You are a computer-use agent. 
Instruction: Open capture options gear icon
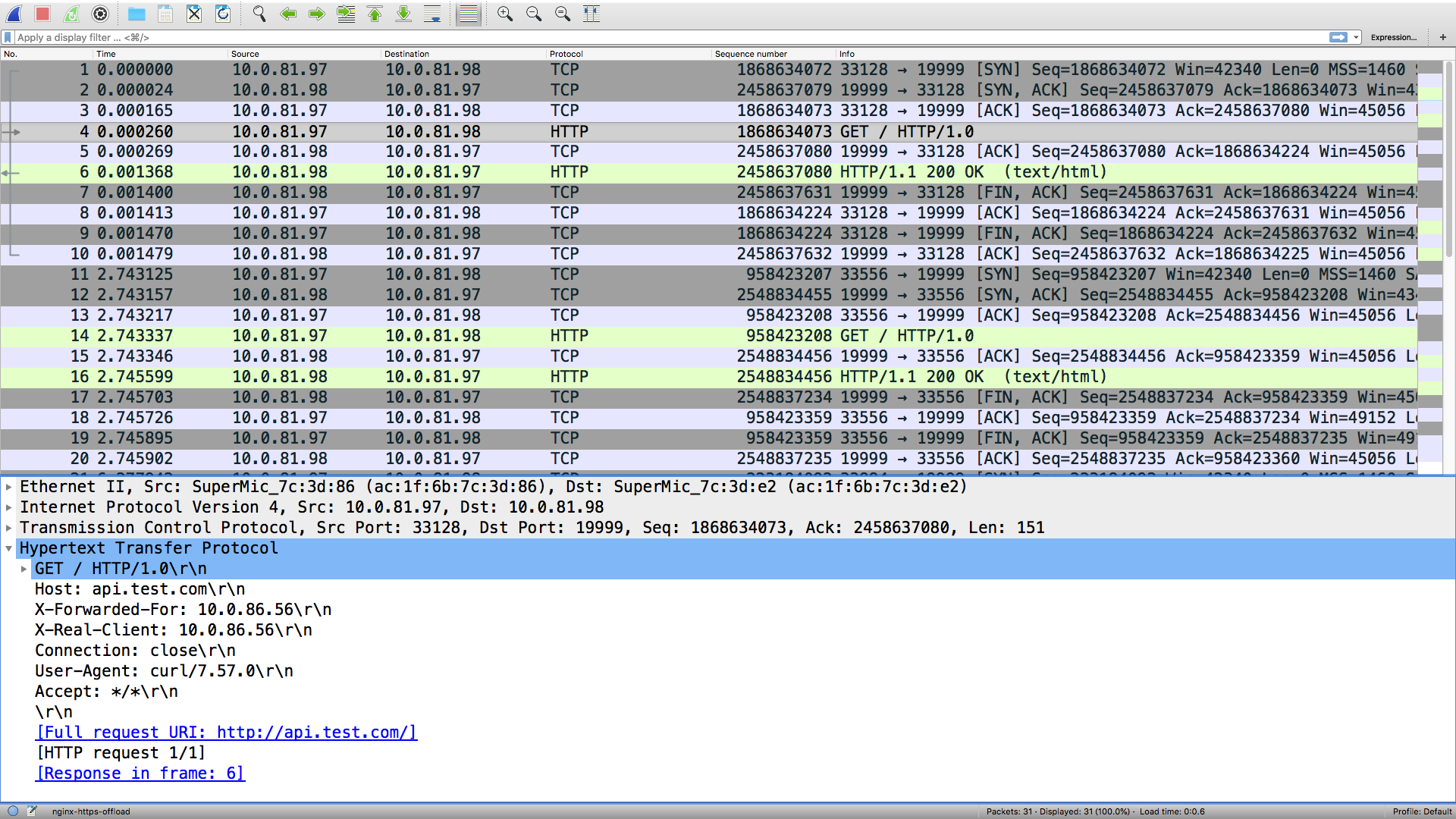[100, 14]
